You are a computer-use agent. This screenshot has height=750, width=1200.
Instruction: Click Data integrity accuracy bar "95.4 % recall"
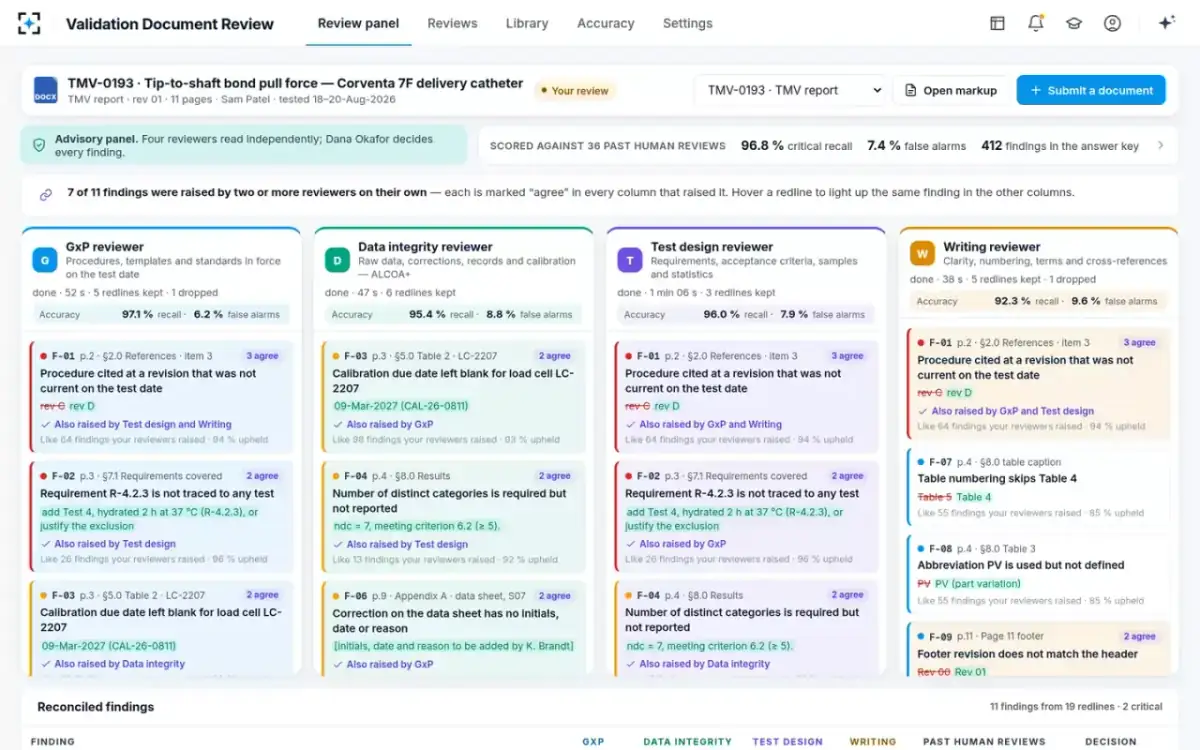click(x=454, y=314)
